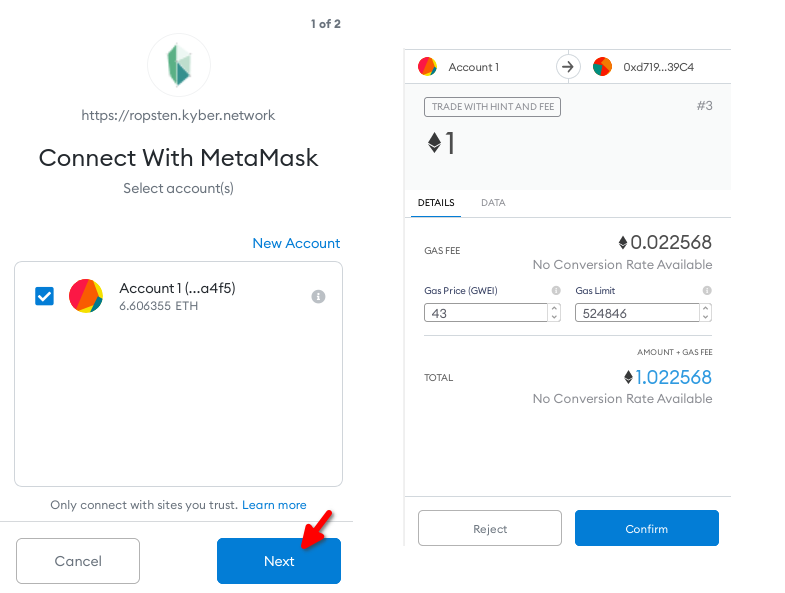785x593 pixels.
Task: Open the Learn more link
Action: 274,505
